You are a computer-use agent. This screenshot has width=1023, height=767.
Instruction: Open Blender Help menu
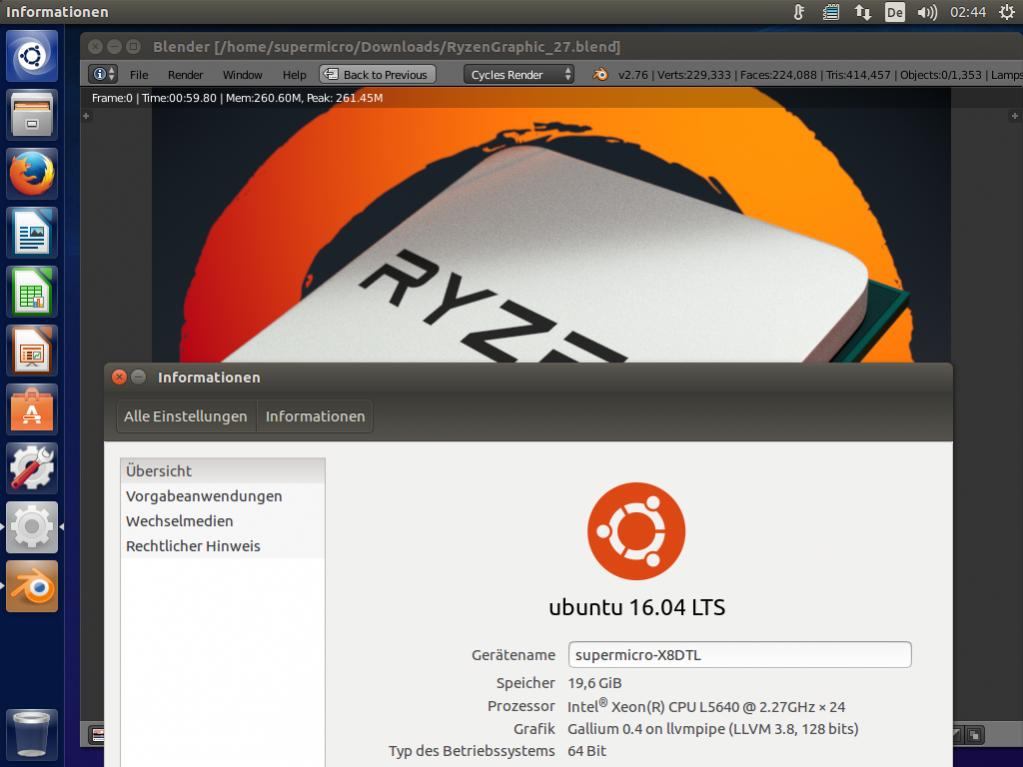tap(294, 74)
